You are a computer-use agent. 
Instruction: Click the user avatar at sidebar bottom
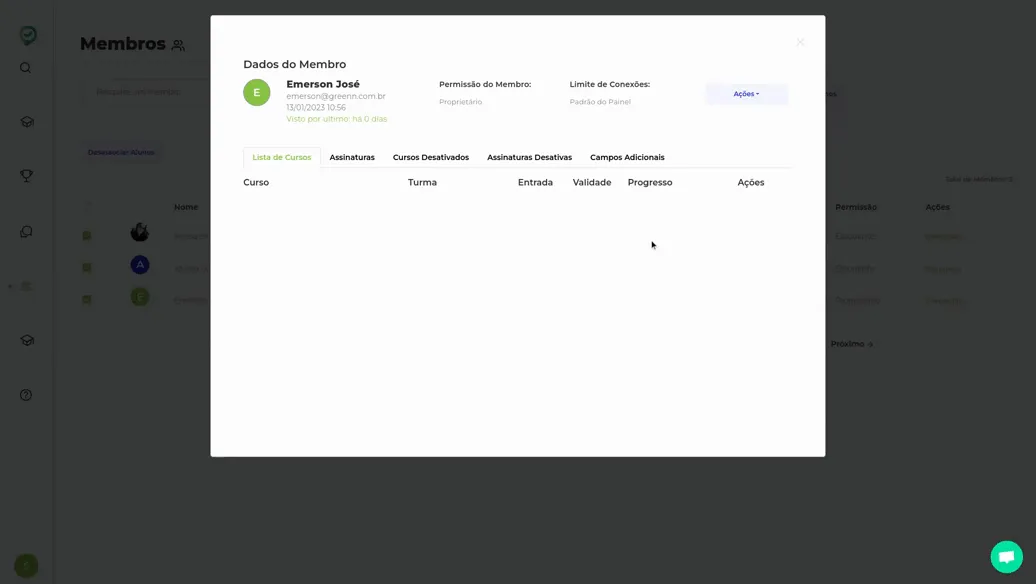click(26, 566)
